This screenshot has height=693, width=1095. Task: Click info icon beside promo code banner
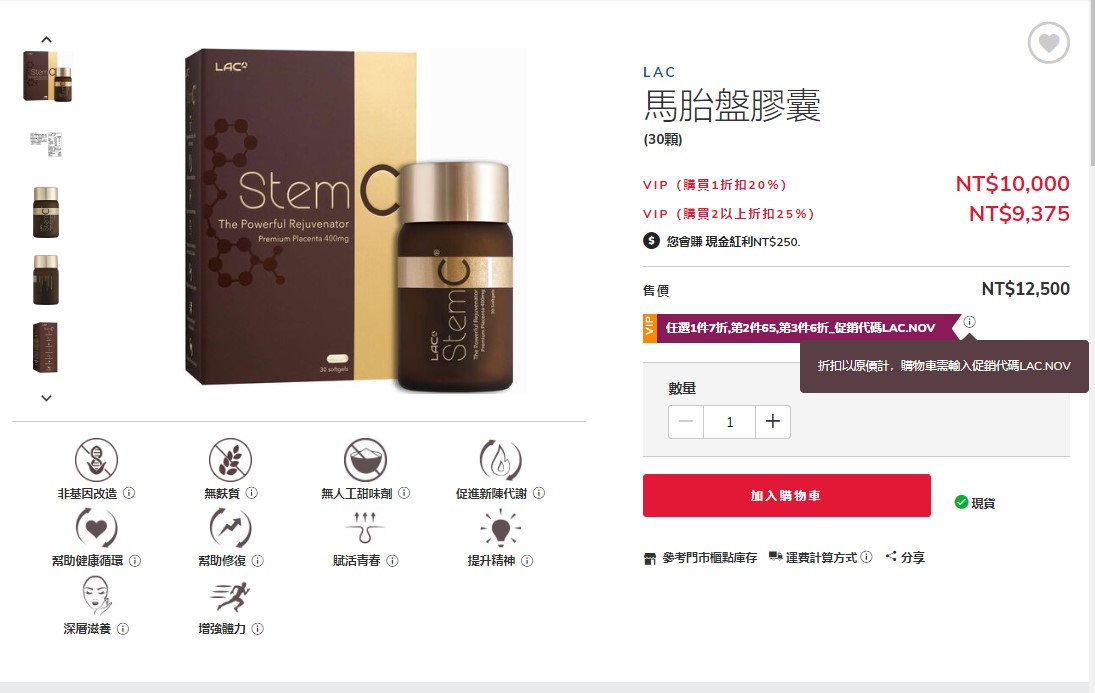point(969,322)
